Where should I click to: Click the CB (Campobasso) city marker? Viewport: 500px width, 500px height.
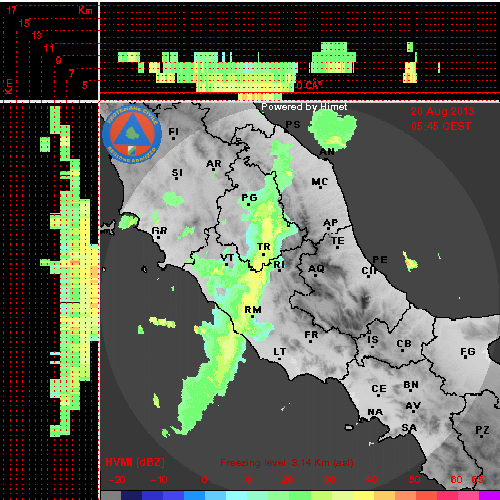[403, 350]
